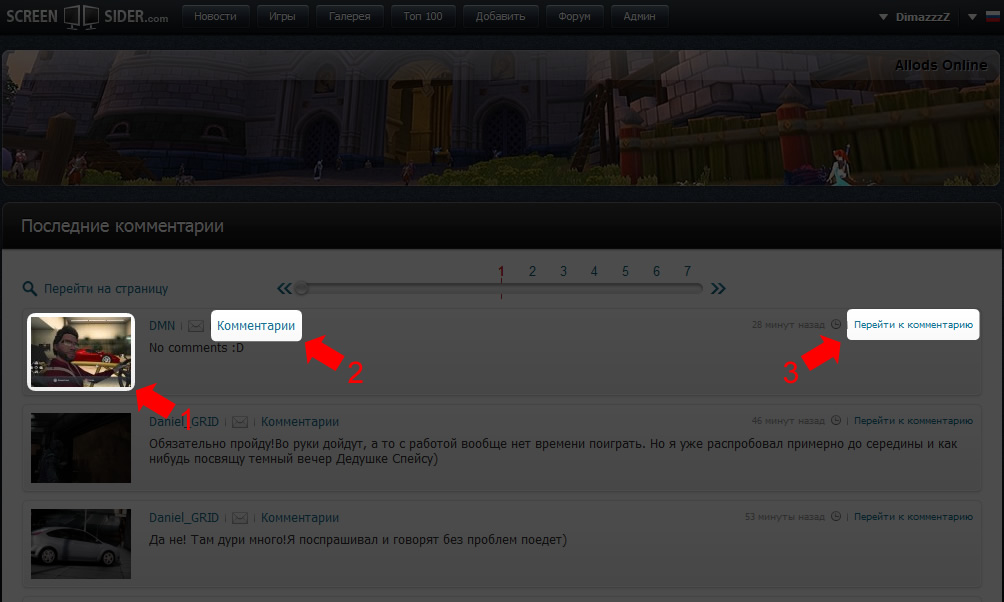Click envelope icon in 53-minute Daniel_GRID comment
Image resolution: width=1004 pixels, height=602 pixels.
click(240, 518)
